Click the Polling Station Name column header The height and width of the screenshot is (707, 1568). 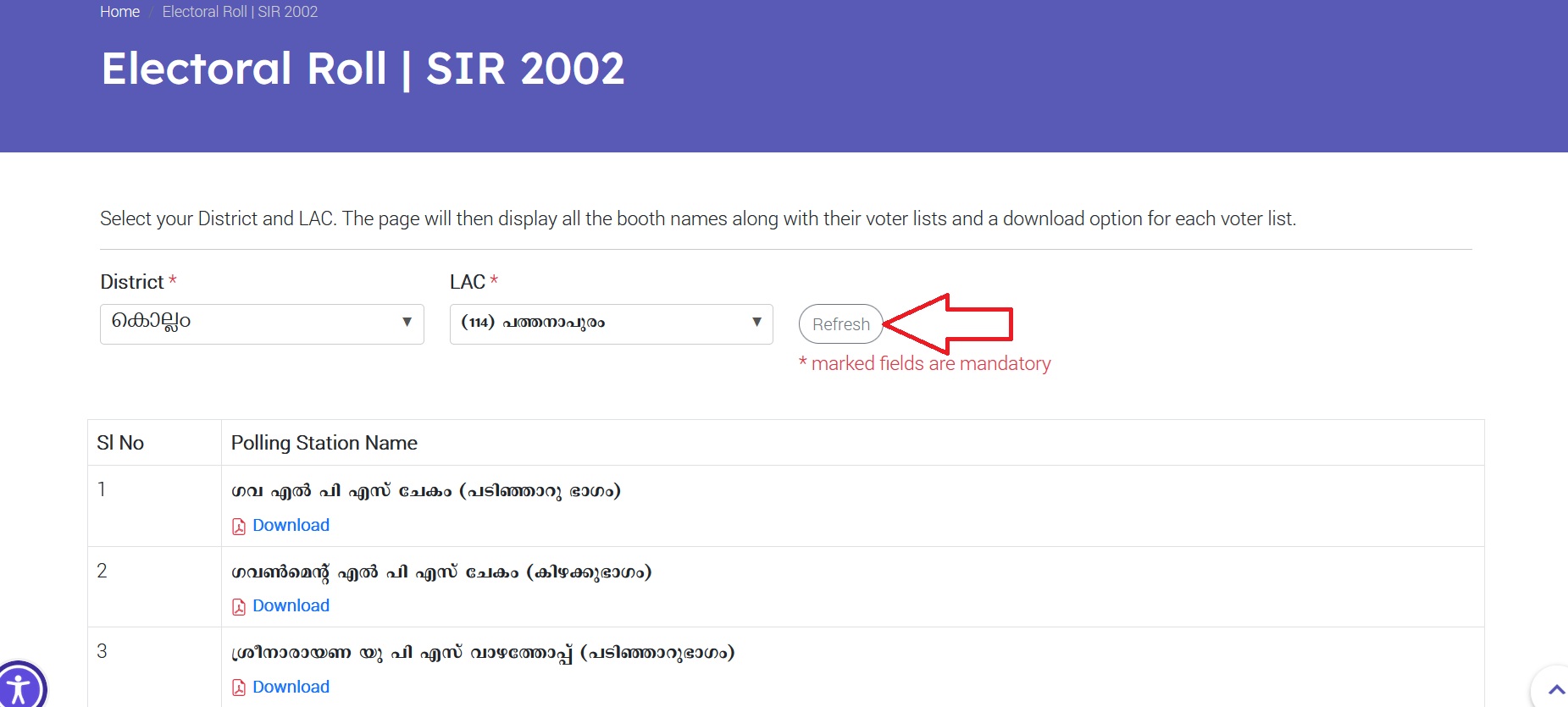[324, 443]
